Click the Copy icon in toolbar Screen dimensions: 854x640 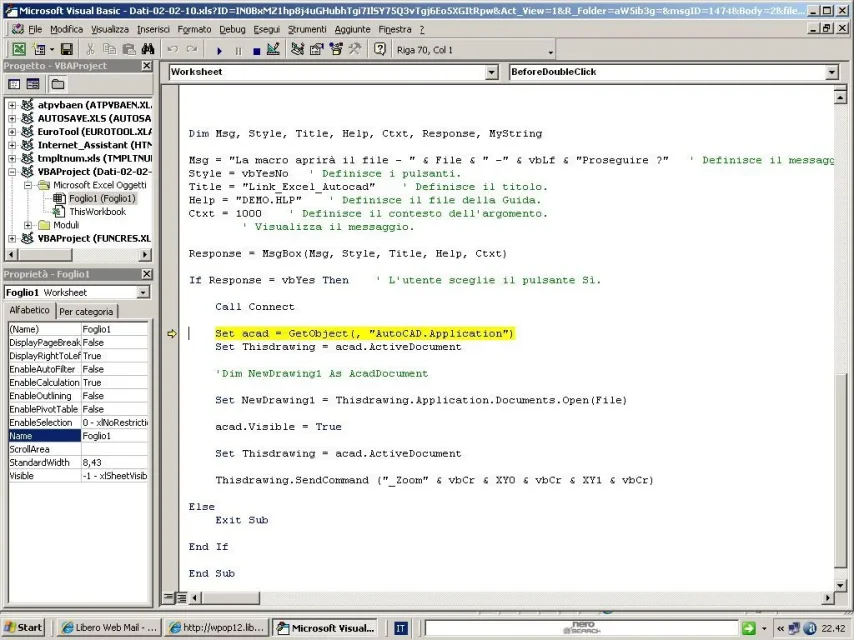coord(109,50)
